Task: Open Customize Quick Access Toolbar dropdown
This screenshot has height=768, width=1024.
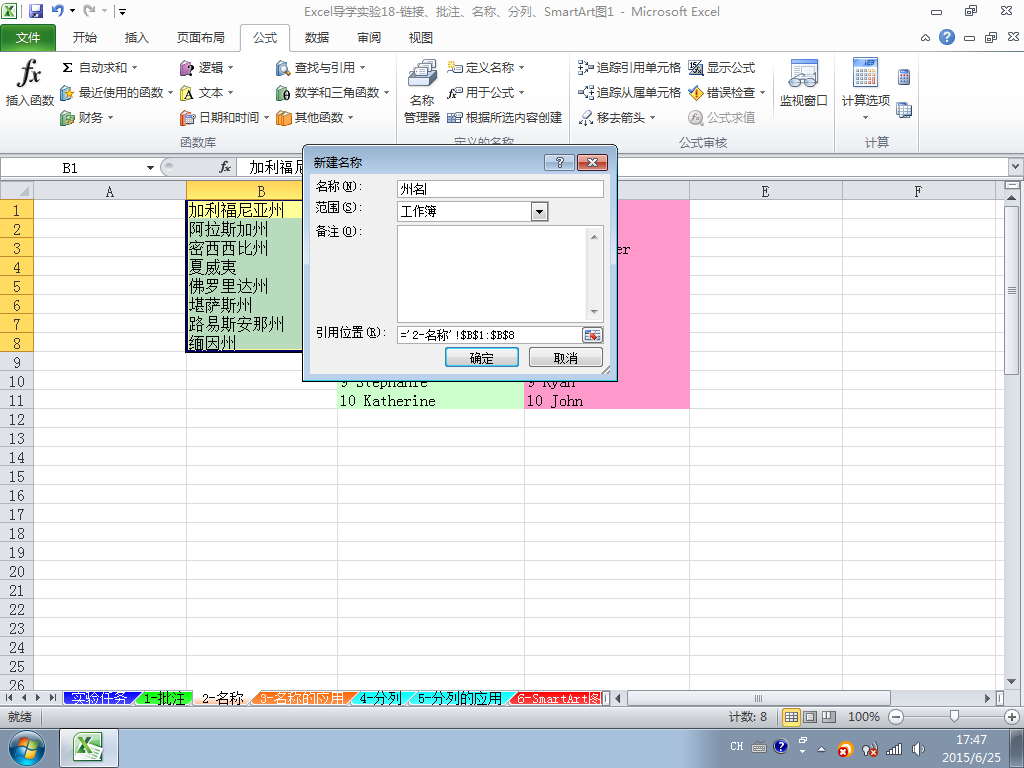Action: pos(122,12)
